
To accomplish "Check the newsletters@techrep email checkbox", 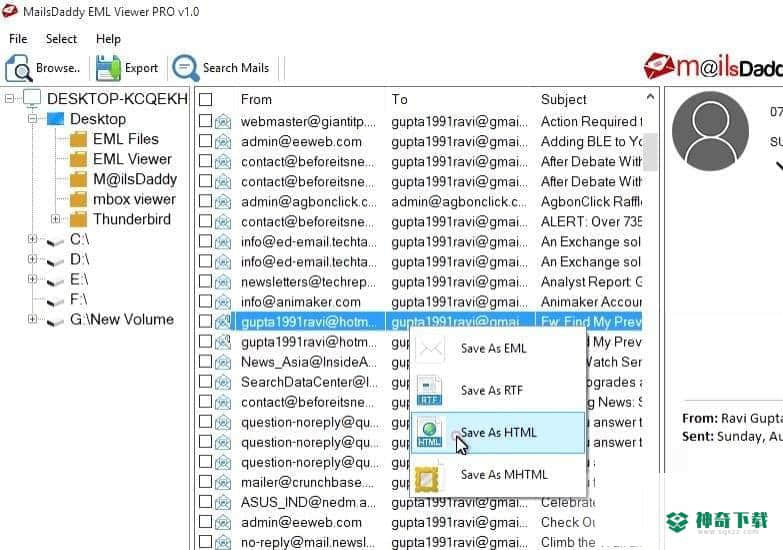I will [x=205, y=281].
